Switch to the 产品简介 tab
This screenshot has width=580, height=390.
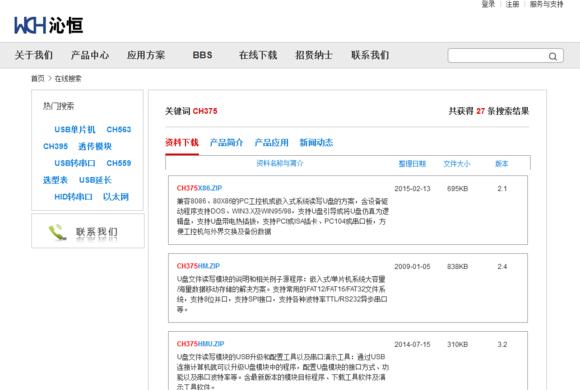click(226, 142)
